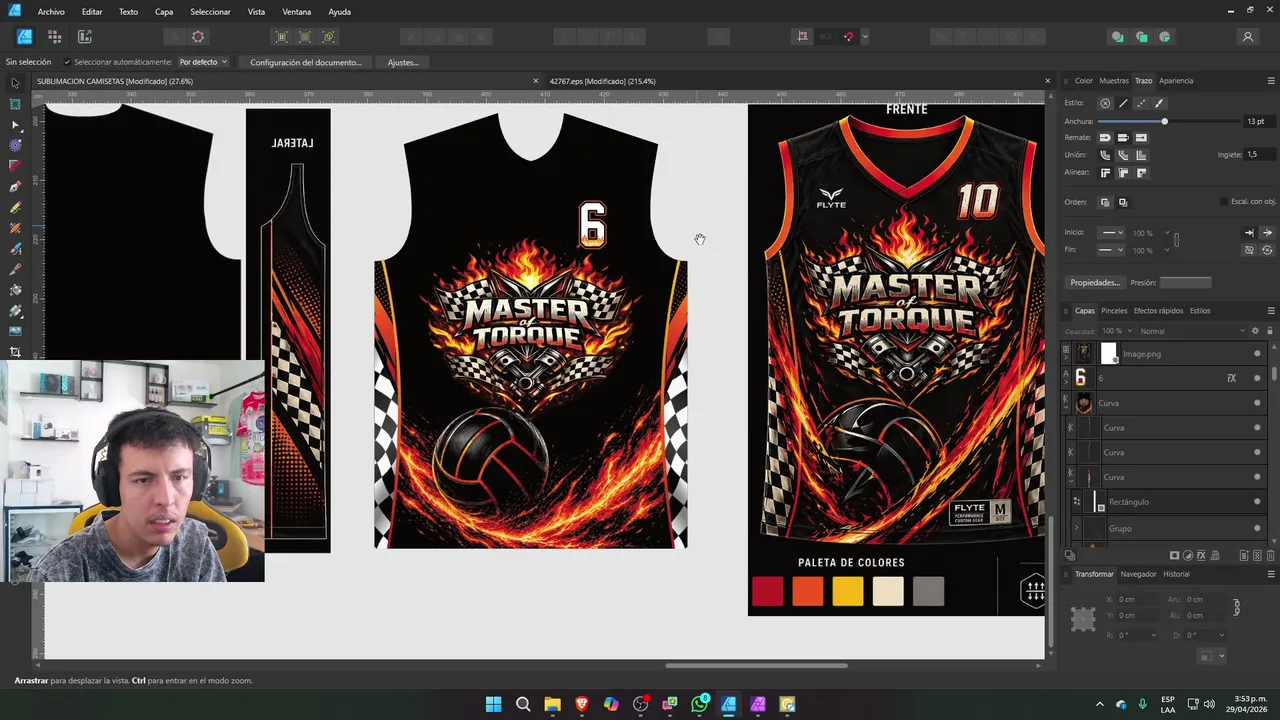1280x720 pixels.
Task: Click the snapping magnet toolbar icon
Action: 848,37
